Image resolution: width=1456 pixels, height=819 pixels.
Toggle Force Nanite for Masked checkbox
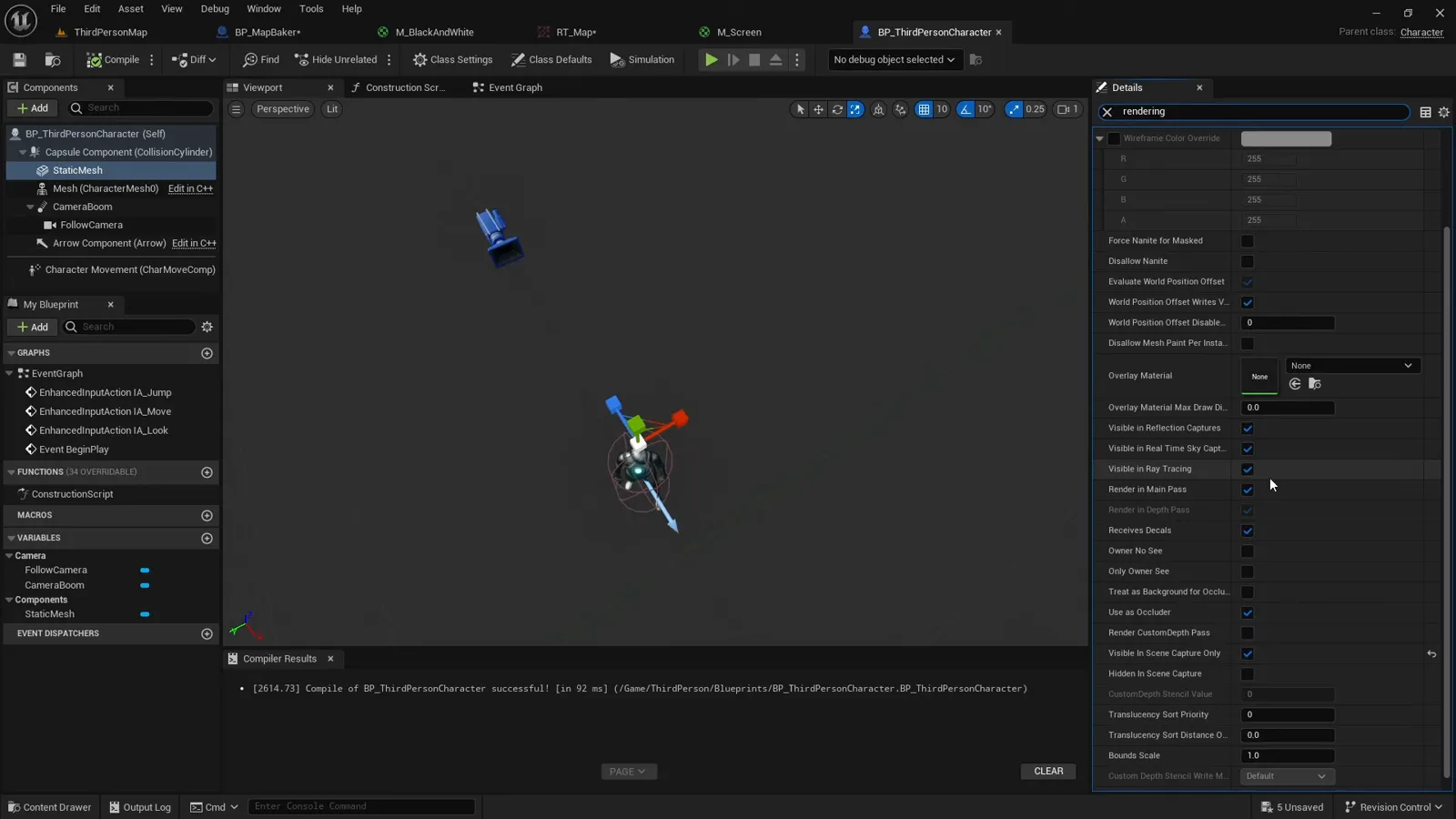1247,241
